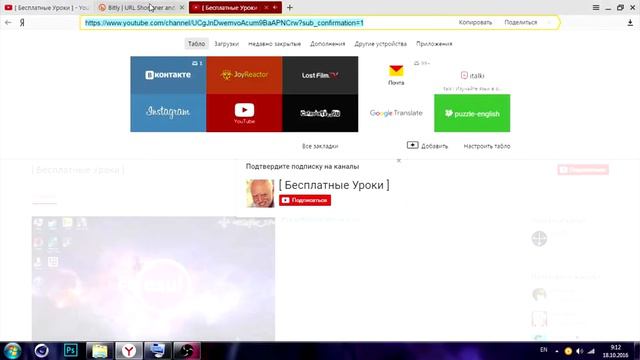Select the Дополнения tab
The image size is (640, 360).
[x=327, y=44]
